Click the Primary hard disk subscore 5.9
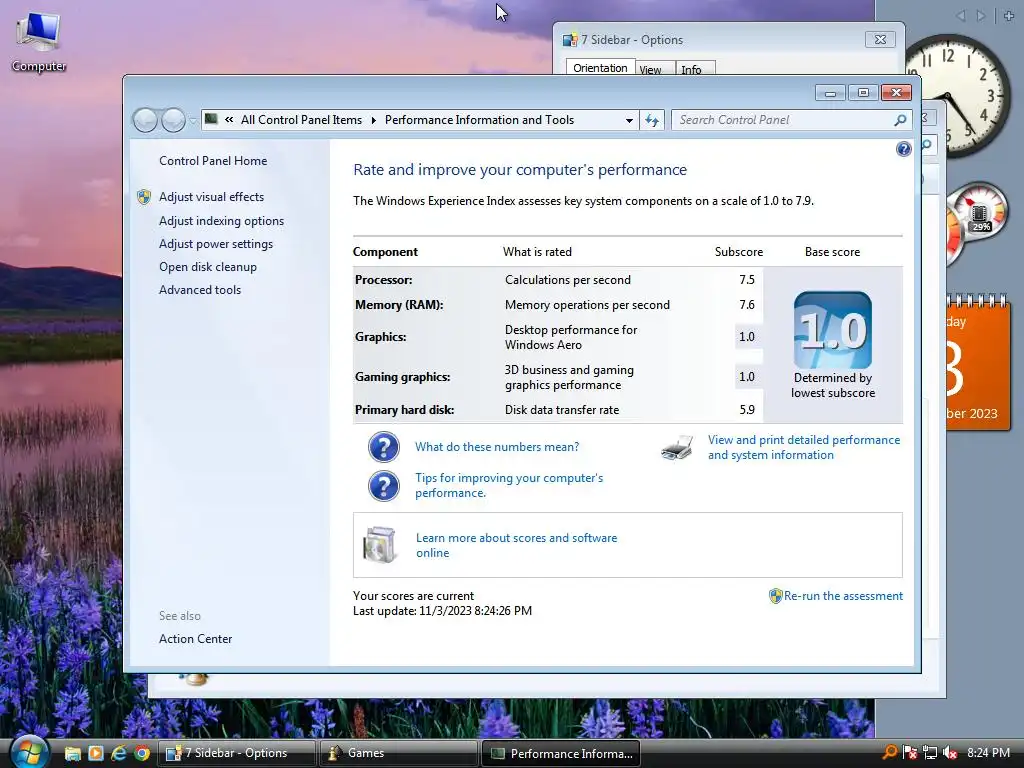 [747, 409]
